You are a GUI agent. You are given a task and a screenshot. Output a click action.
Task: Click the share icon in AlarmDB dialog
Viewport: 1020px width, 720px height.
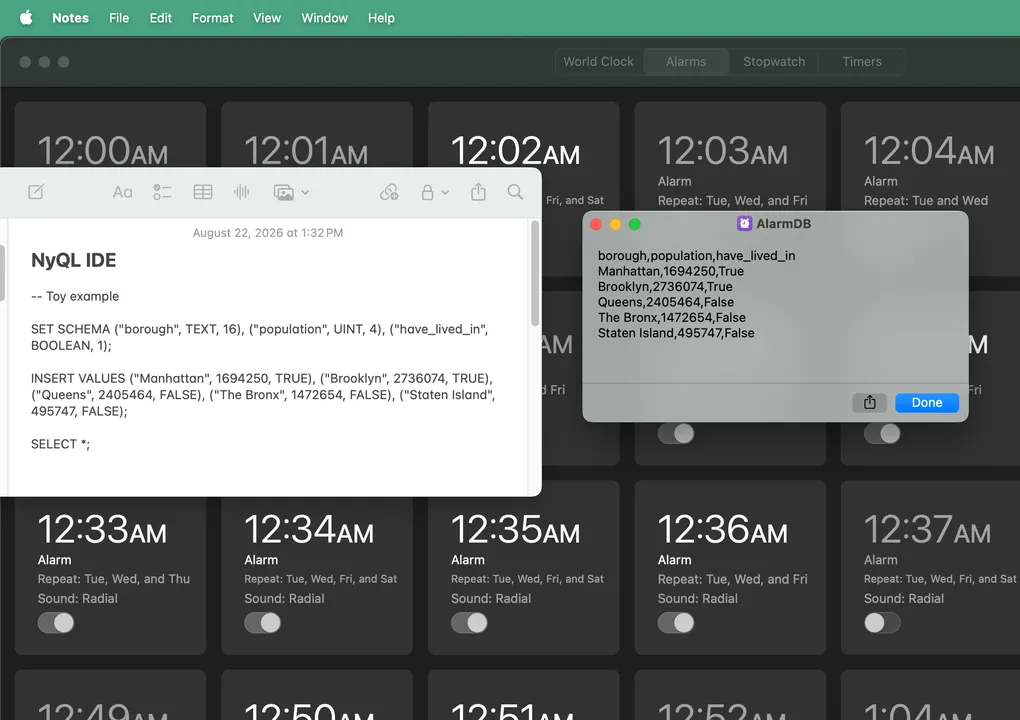coord(870,403)
